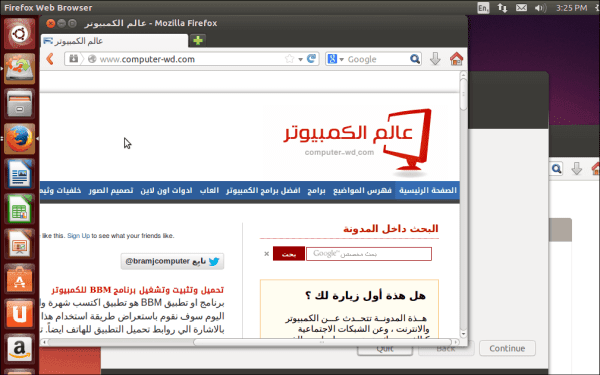600x375 pixels.
Task: Click the Twitter bird follow icon
Action: coord(214,261)
